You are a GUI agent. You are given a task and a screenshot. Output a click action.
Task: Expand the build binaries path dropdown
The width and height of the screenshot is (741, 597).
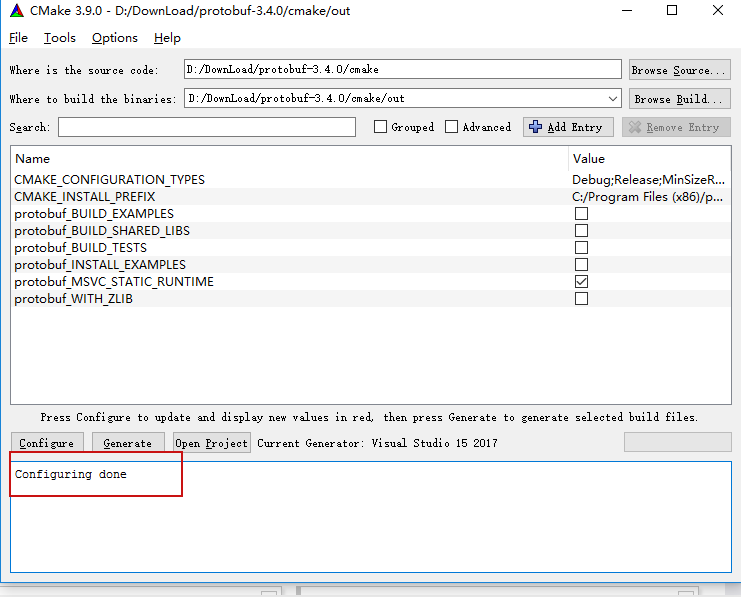612,99
